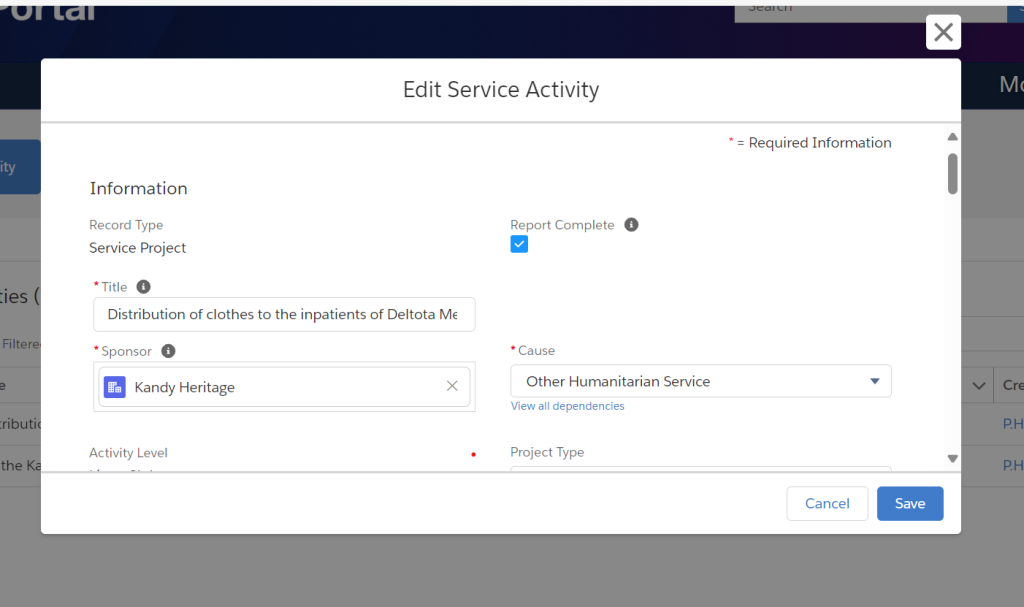Click the Service Project record type text

click(138, 248)
